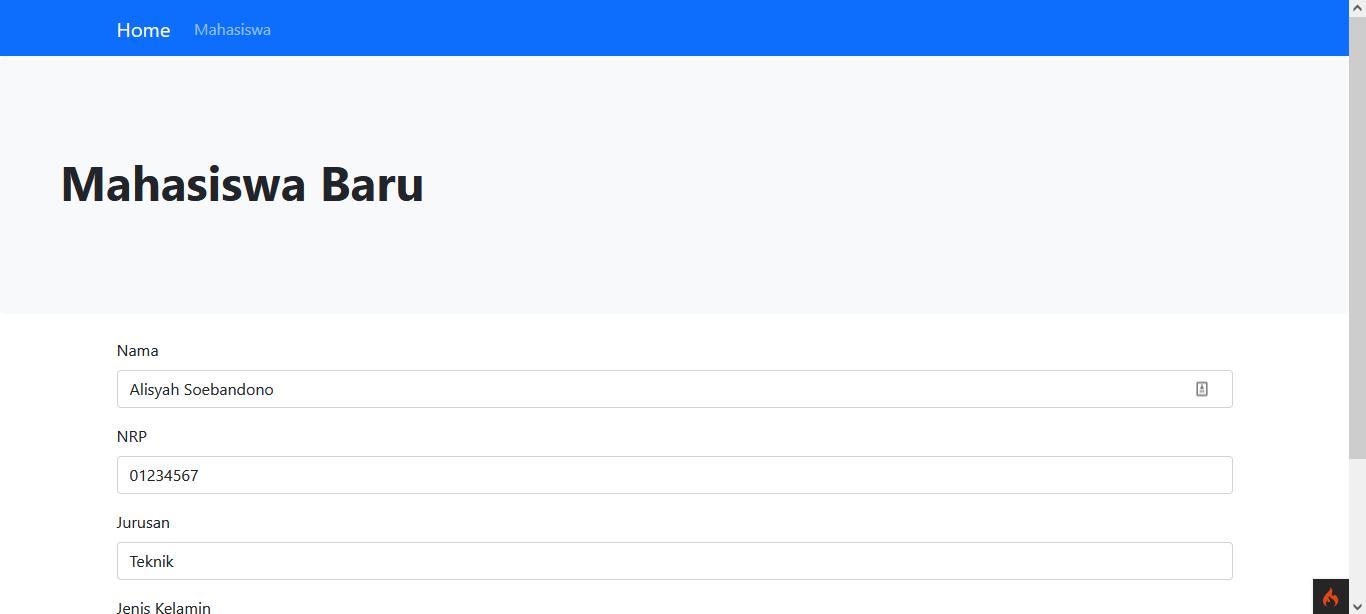Viewport: 1366px width, 614px height.
Task: Click the Jurusan field label
Action: 143,523
